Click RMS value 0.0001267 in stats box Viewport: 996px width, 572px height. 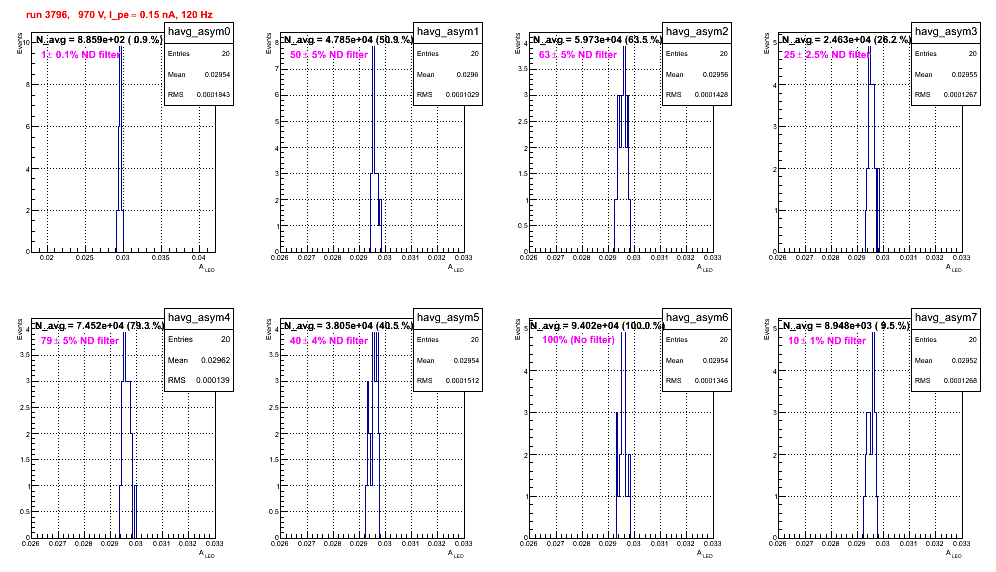tap(960, 95)
